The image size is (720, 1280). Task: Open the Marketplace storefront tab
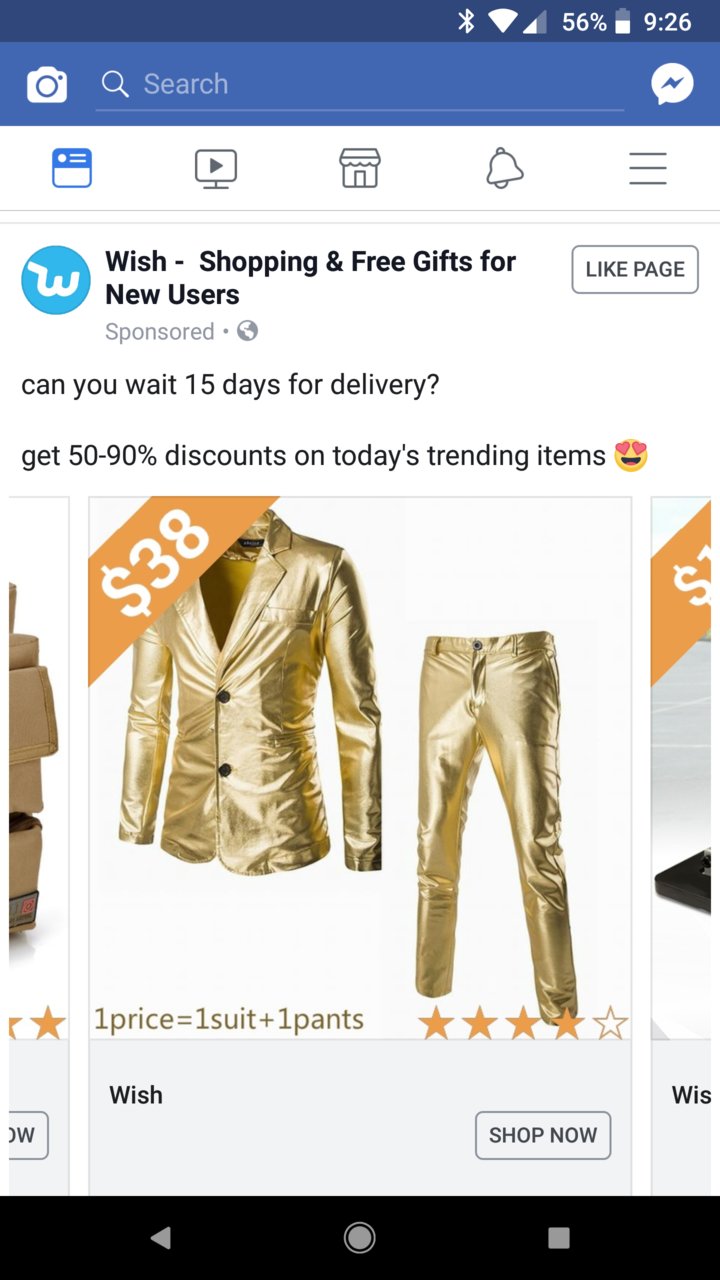click(360, 168)
